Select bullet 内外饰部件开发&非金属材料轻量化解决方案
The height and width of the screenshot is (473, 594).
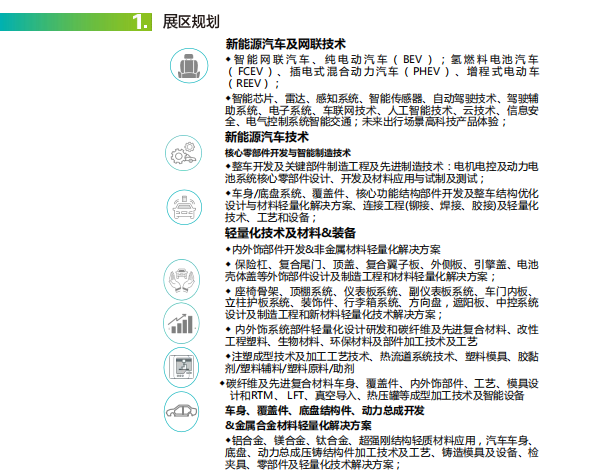[x=333, y=250]
